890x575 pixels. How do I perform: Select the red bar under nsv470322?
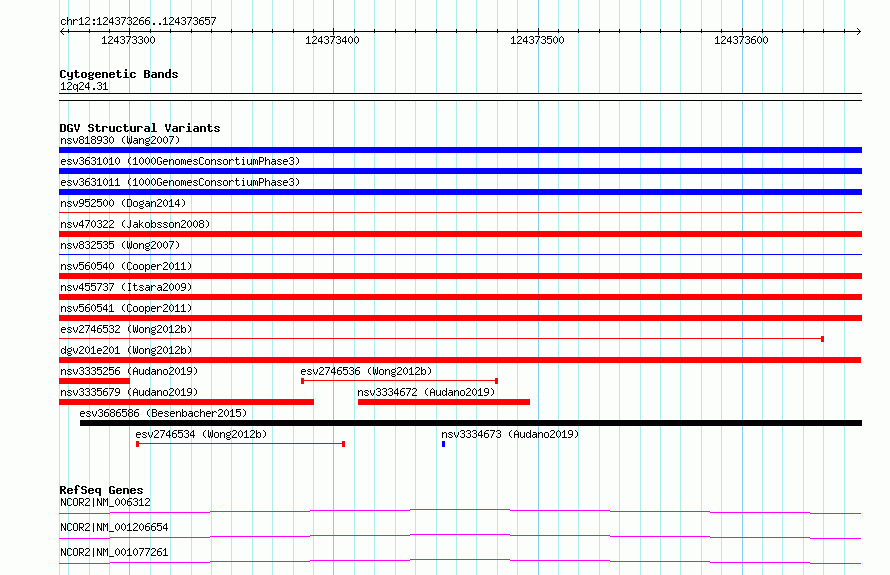pyautogui.click(x=460, y=234)
